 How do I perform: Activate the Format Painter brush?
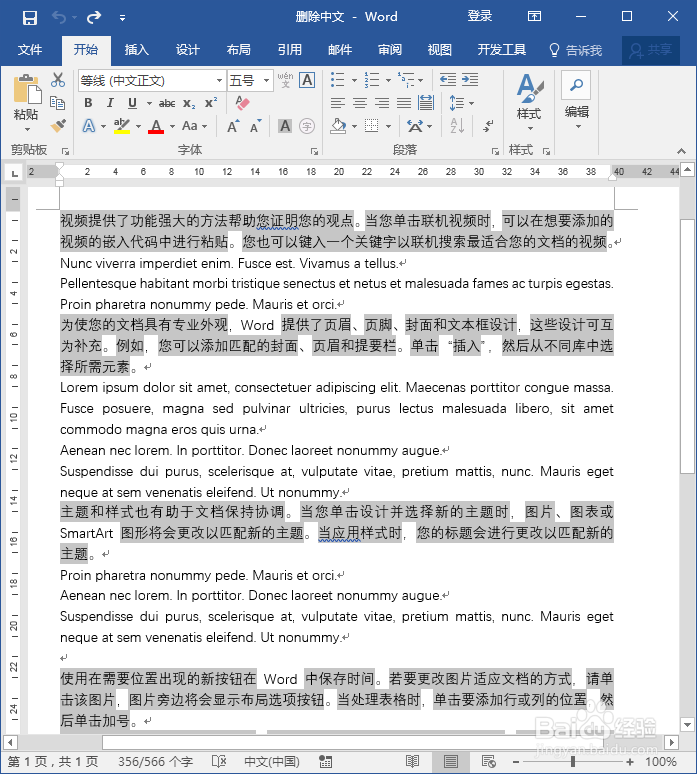(58, 125)
